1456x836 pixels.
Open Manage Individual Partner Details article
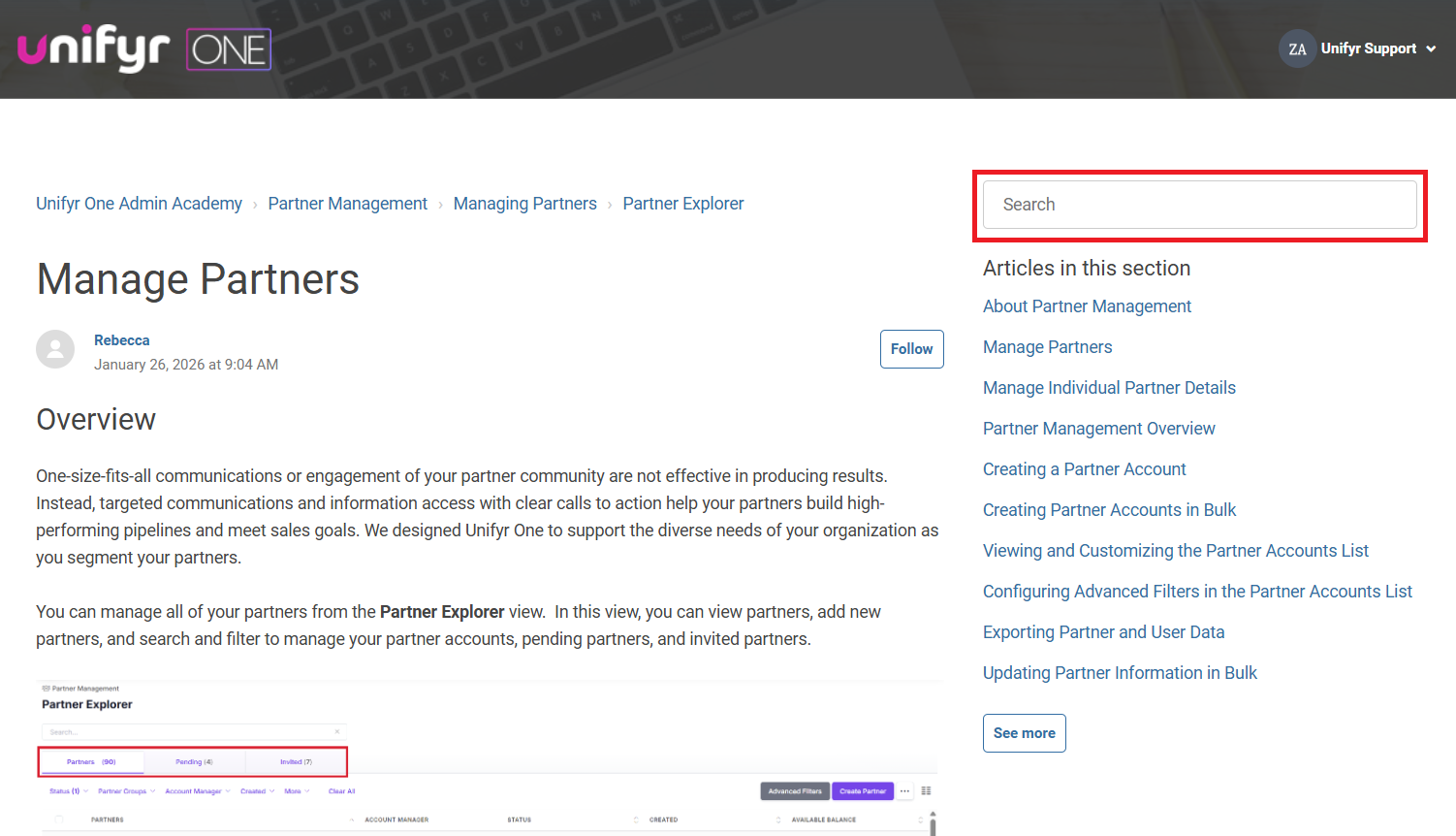tap(1109, 388)
